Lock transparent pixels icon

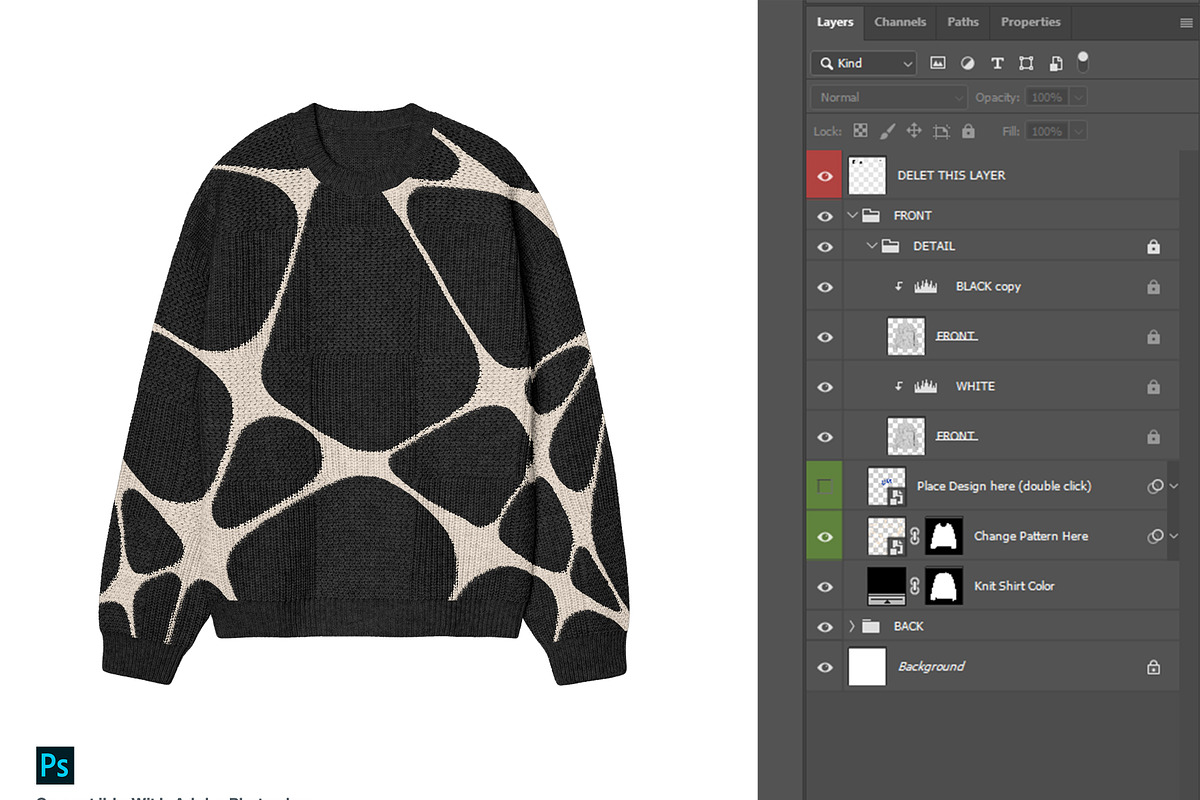coord(861,131)
